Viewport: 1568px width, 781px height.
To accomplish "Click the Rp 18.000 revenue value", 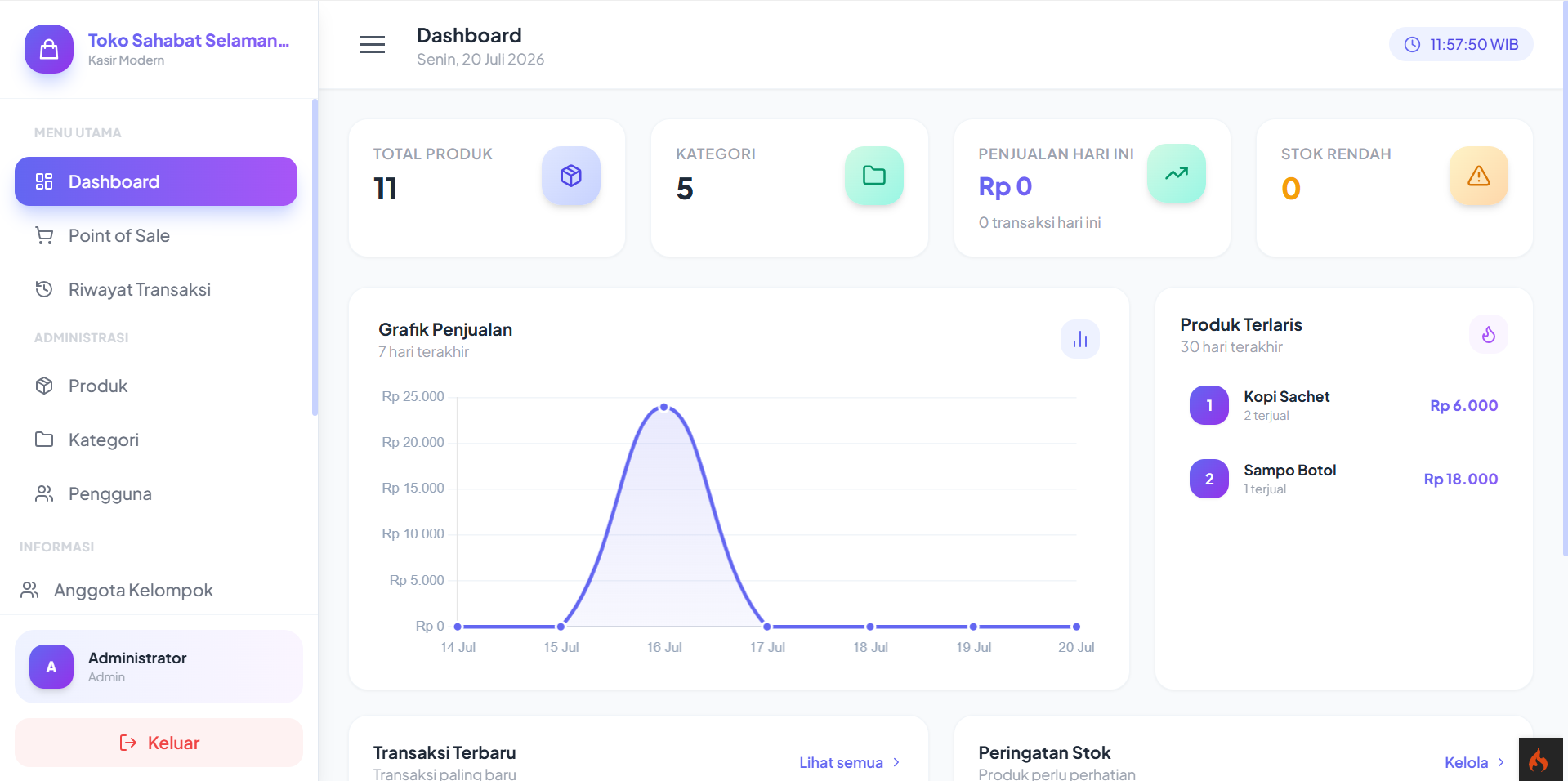I will click(1460, 479).
